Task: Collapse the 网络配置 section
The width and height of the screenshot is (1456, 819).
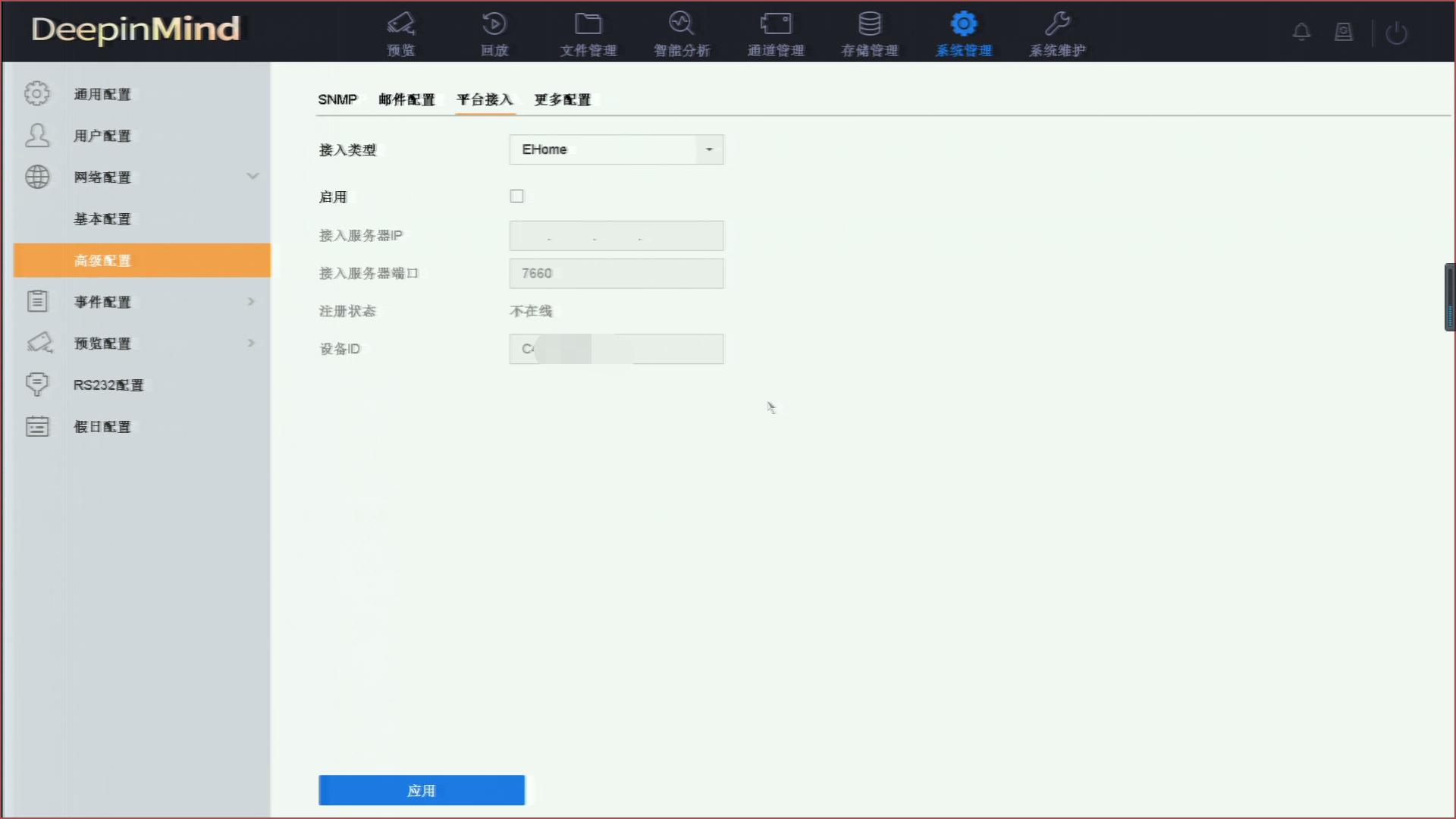Action: tap(253, 176)
